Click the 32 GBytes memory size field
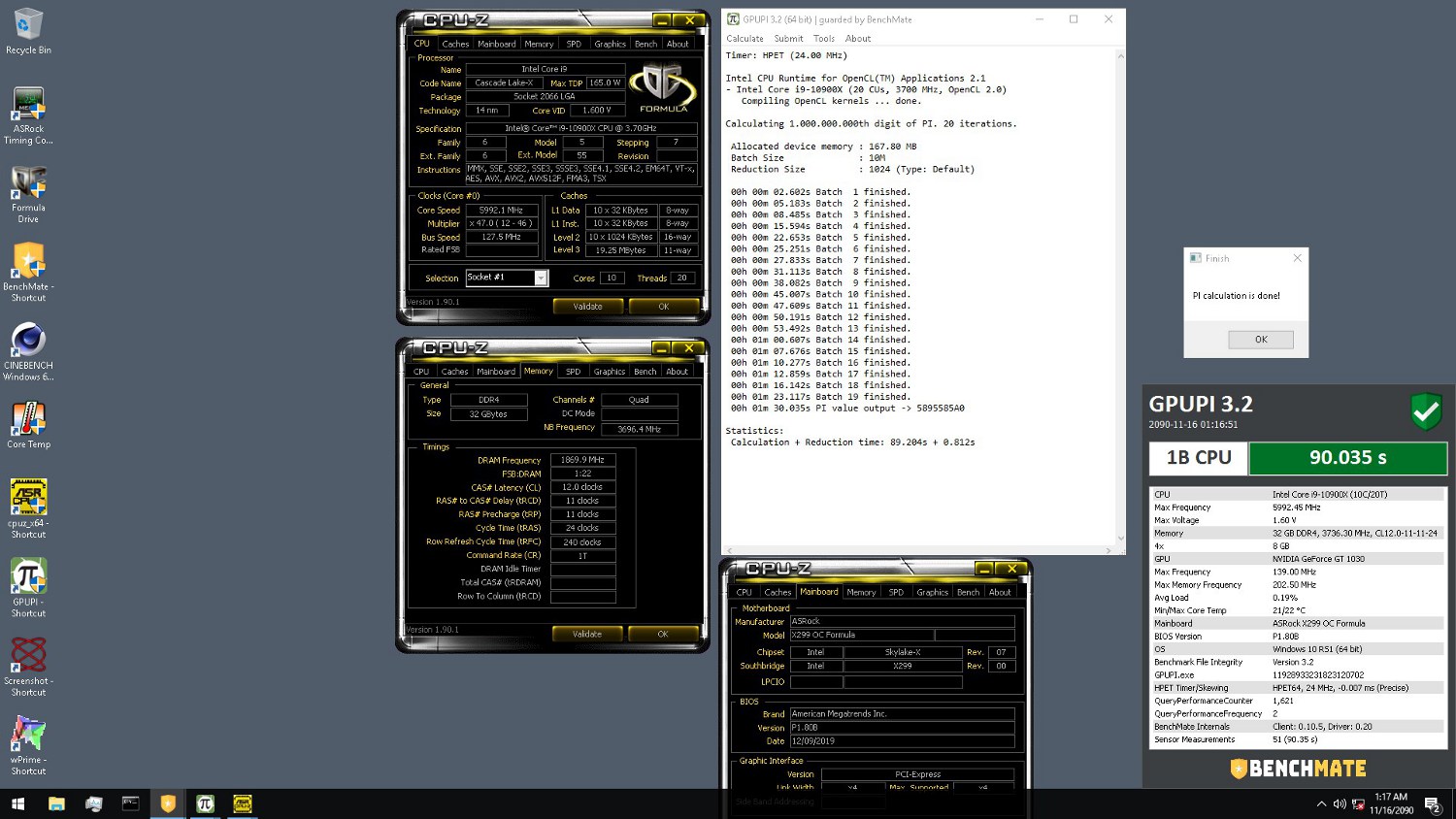Viewport: 1456px width, 819px height. [x=489, y=414]
